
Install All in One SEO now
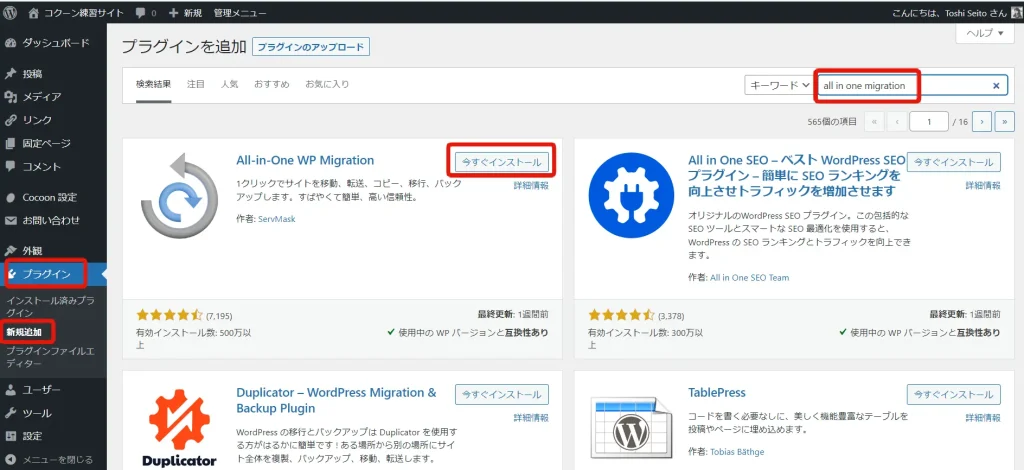953,162
